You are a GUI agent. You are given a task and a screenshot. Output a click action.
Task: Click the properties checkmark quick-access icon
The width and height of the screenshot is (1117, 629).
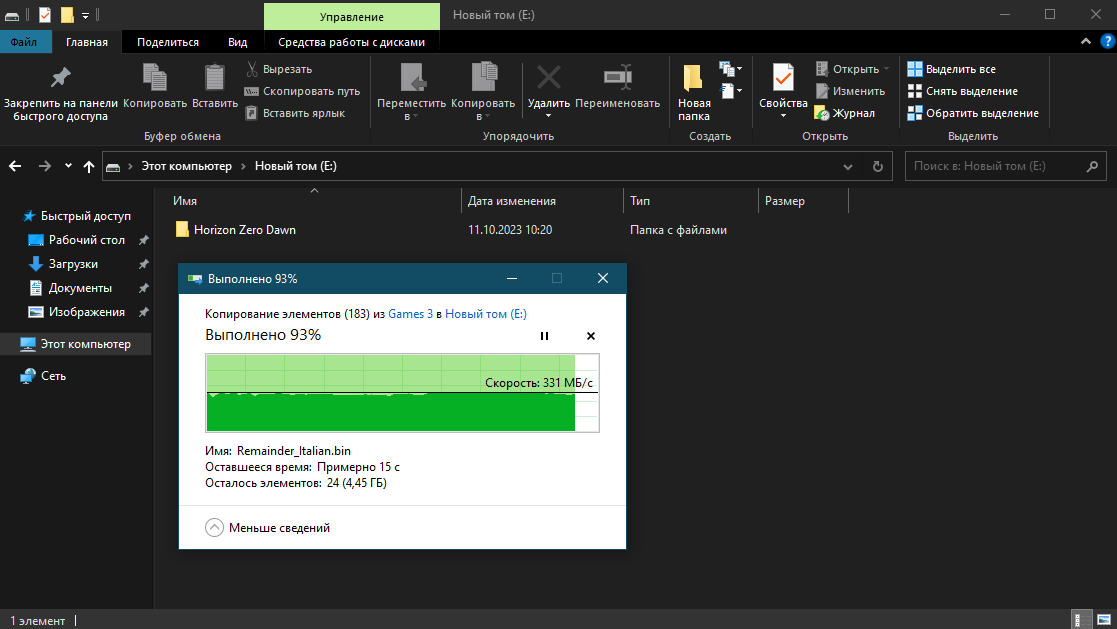45,15
